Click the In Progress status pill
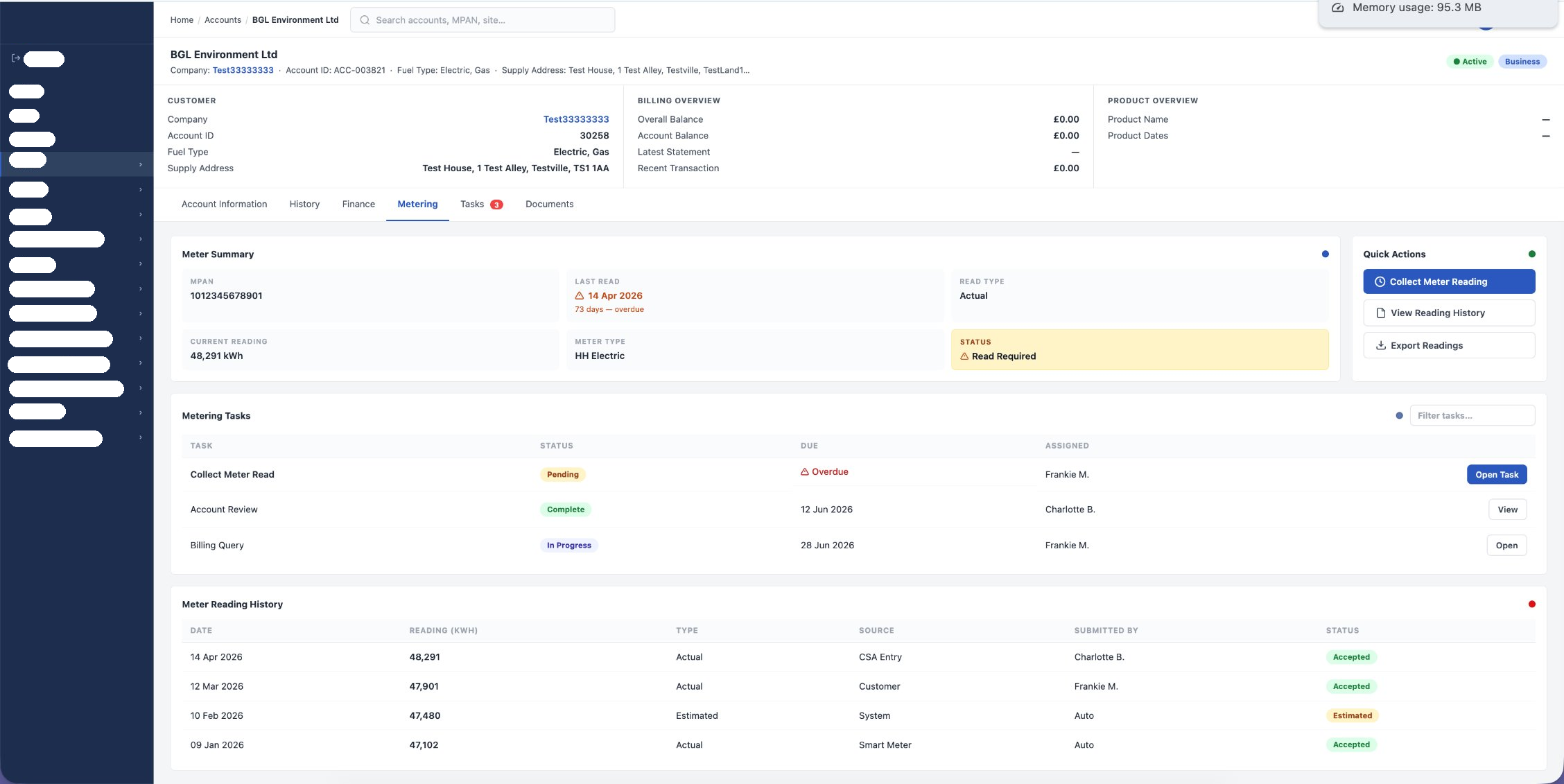This screenshot has width=1564, height=784. pos(568,546)
